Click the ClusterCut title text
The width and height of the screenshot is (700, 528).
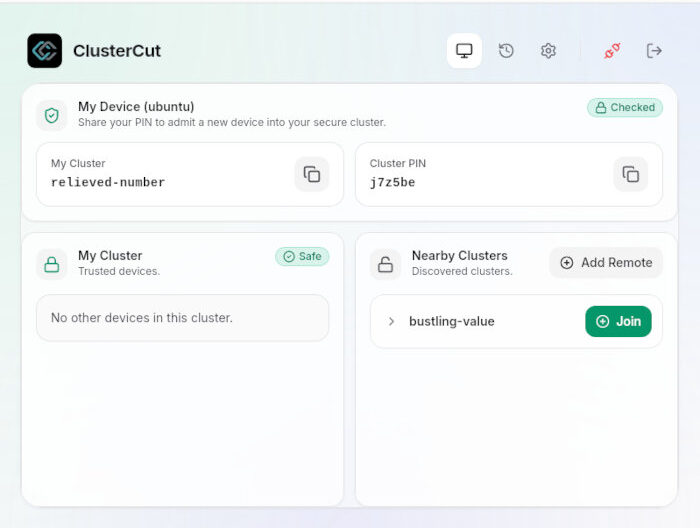(117, 51)
